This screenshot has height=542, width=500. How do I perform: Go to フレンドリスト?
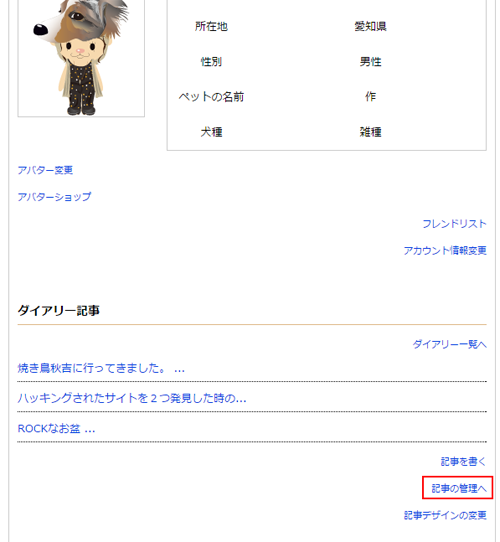[x=454, y=224]
